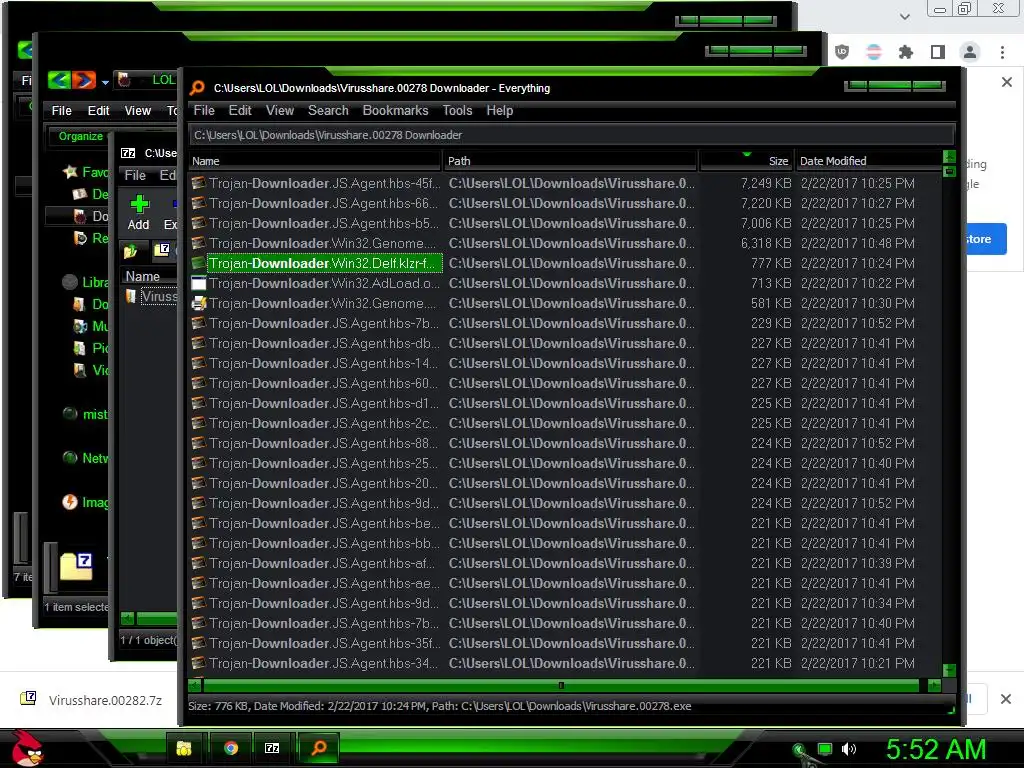Open Tools menu in Everything
The image size is (1024, 768).
click(457, 110)
